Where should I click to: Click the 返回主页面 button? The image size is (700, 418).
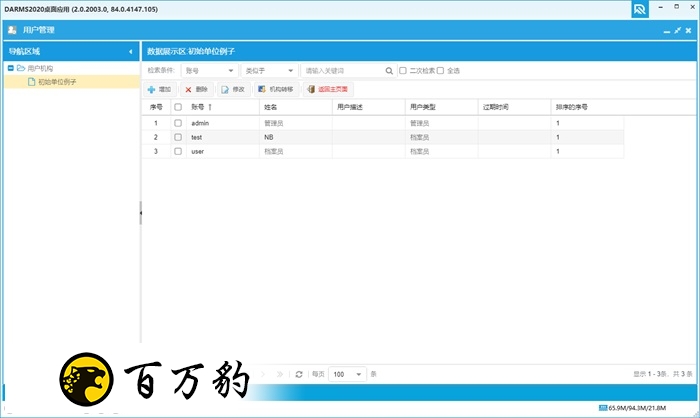pyautogui.click(x=329, y=89)
